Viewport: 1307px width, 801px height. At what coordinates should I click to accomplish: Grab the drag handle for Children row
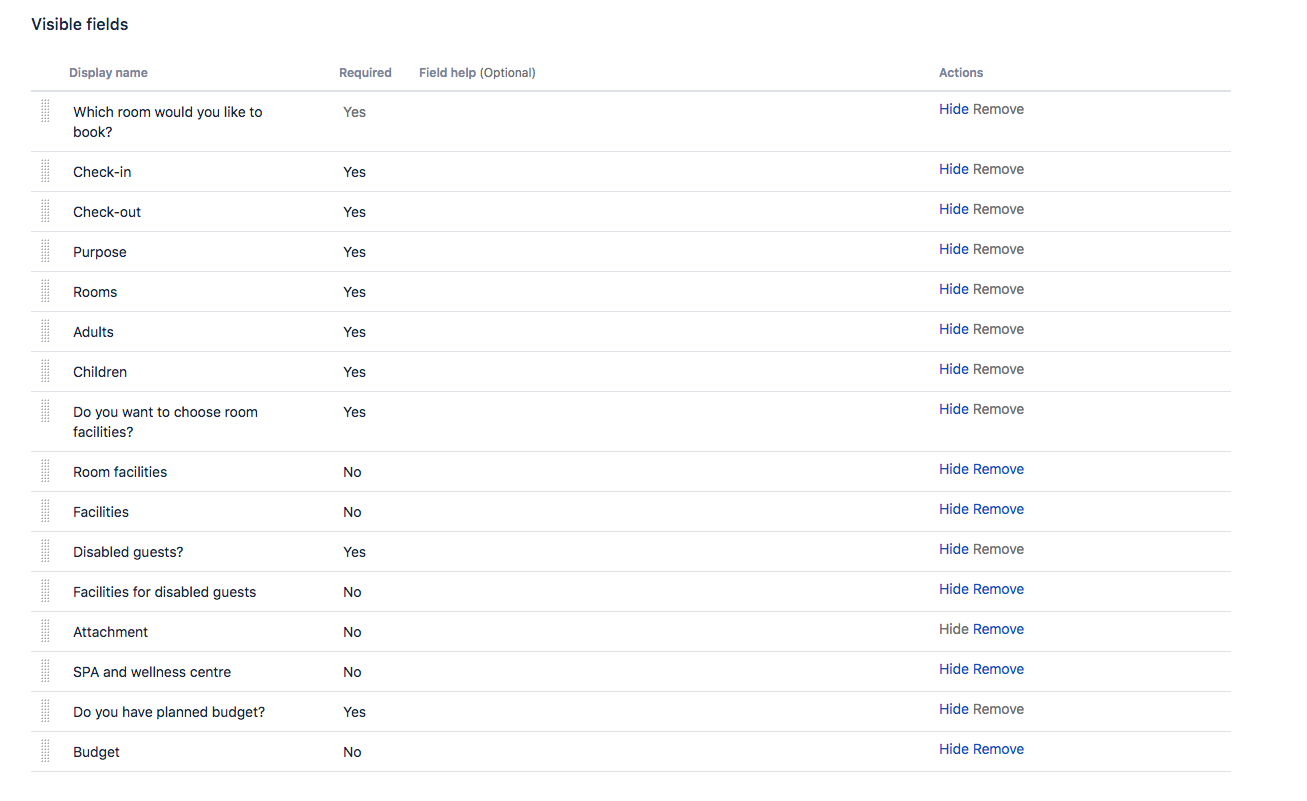coord(45,370)
